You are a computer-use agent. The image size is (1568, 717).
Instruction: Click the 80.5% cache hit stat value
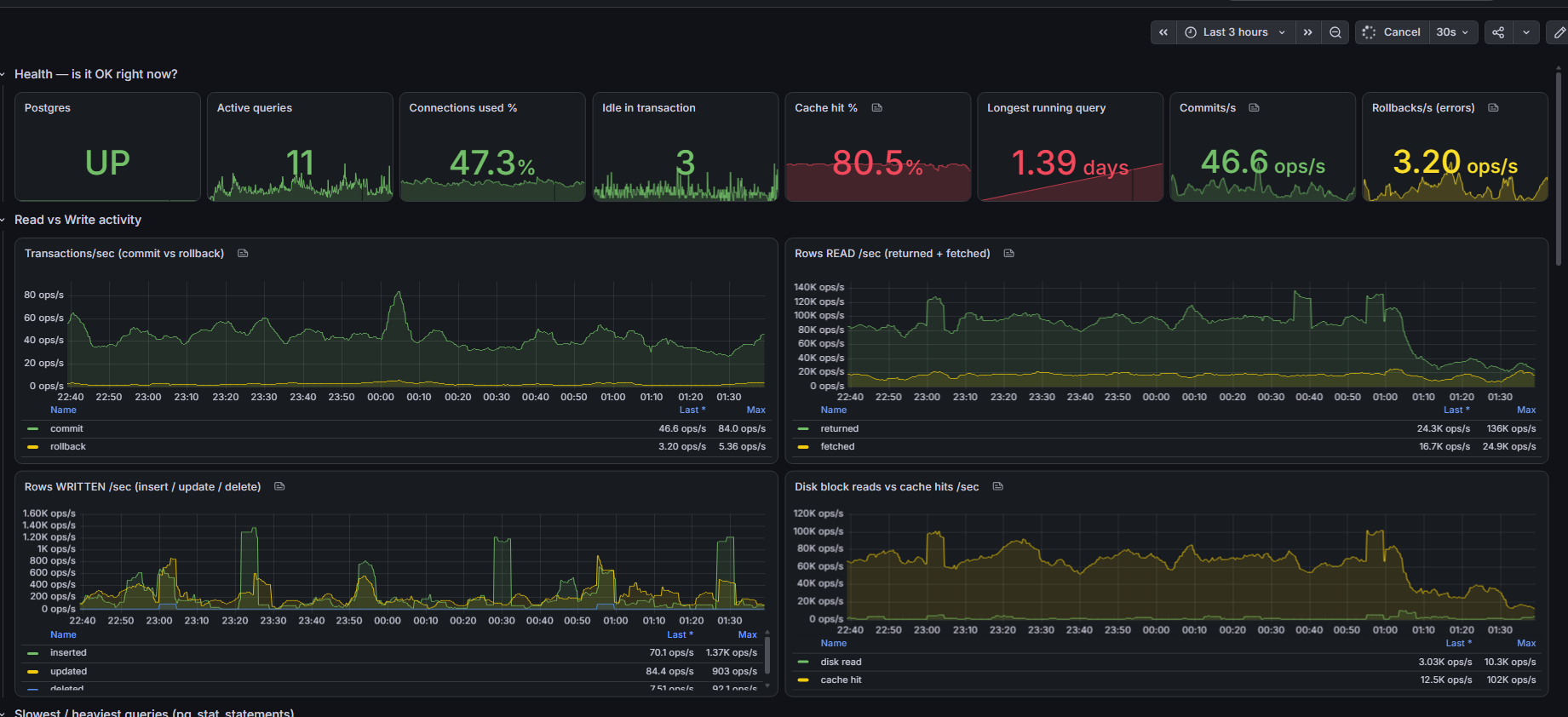click(x=877, y=163)
